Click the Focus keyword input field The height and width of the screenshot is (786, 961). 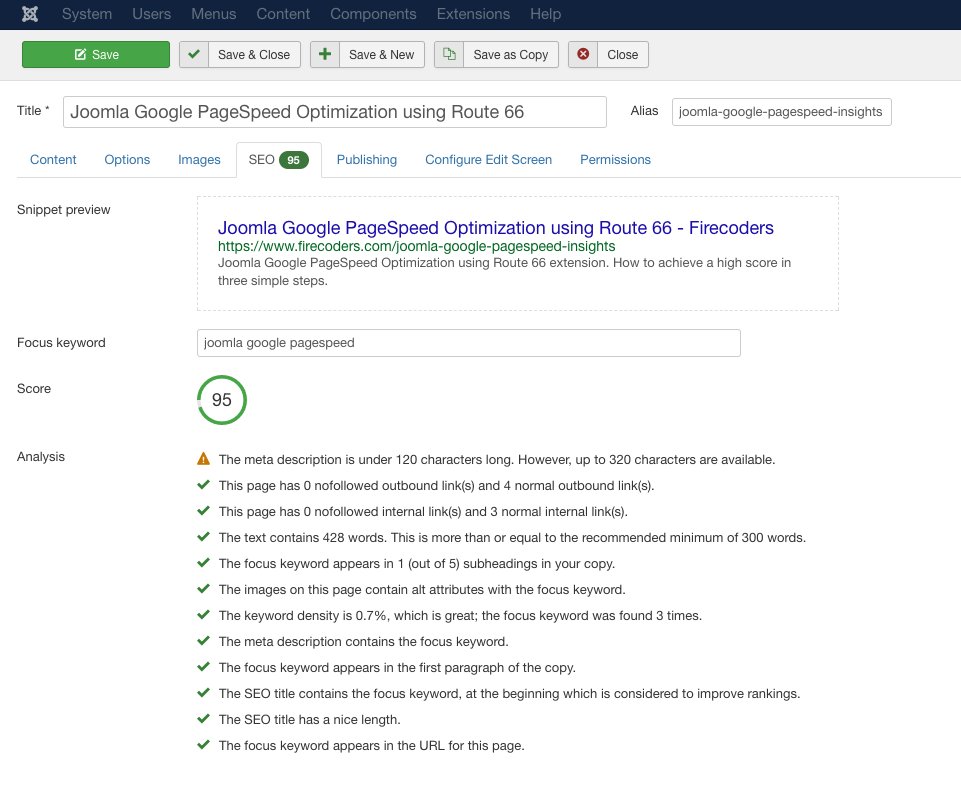[468, 343]
